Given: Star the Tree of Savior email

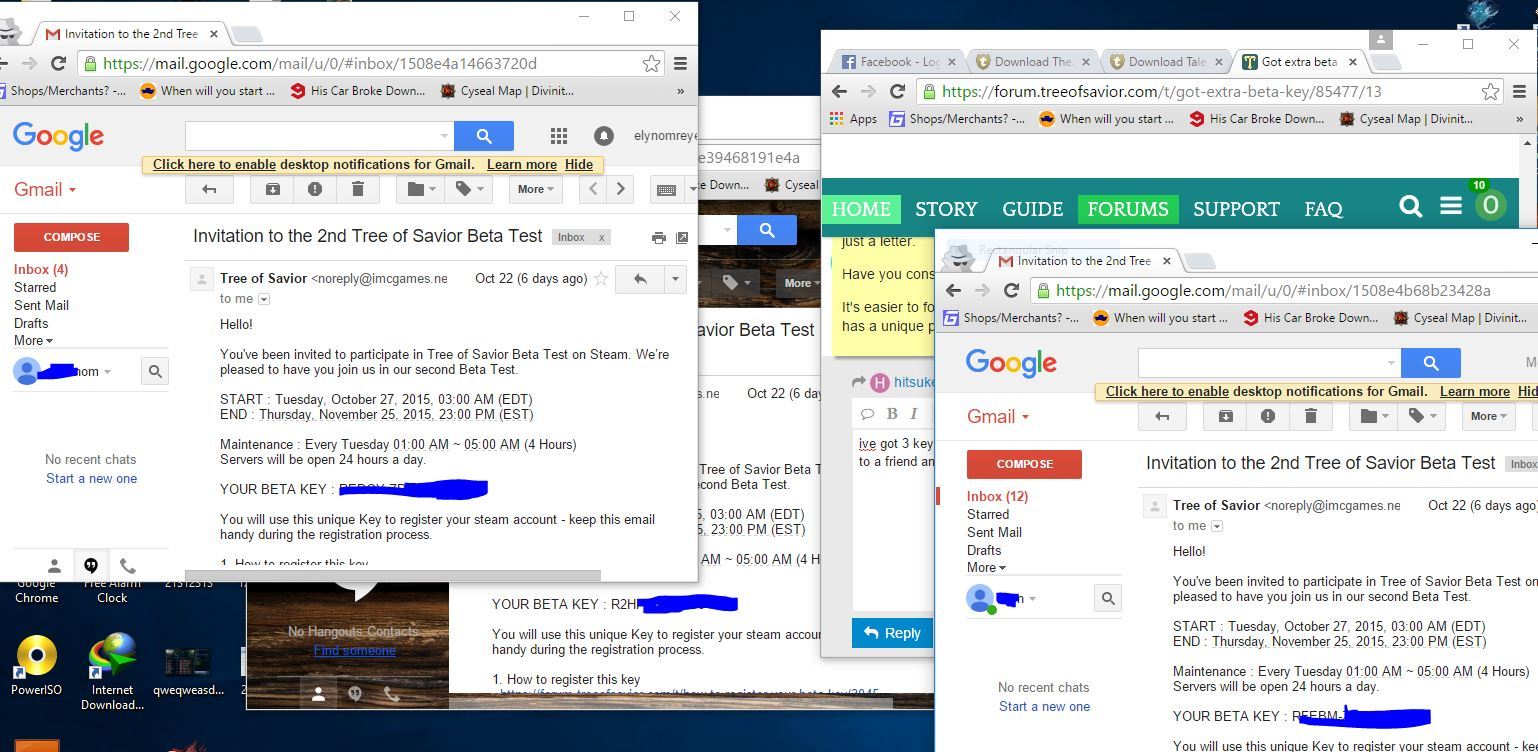Looking at the screenshot, I should [601, 279].
